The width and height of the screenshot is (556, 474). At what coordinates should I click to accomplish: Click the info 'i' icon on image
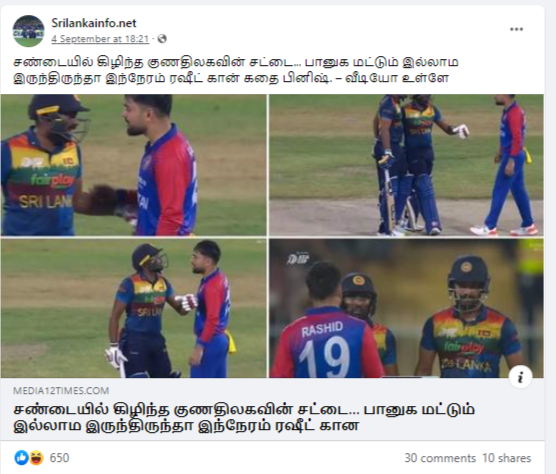(521, 377)
